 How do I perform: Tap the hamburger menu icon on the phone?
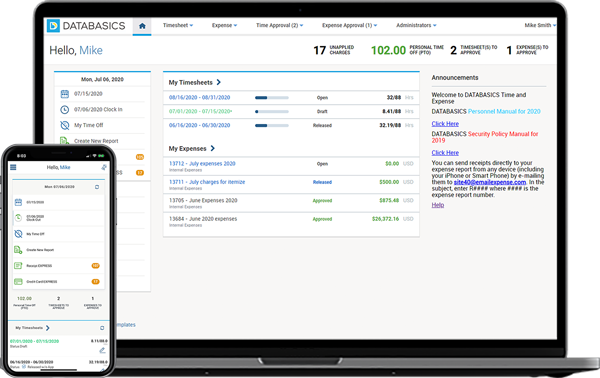click(13, 167)
